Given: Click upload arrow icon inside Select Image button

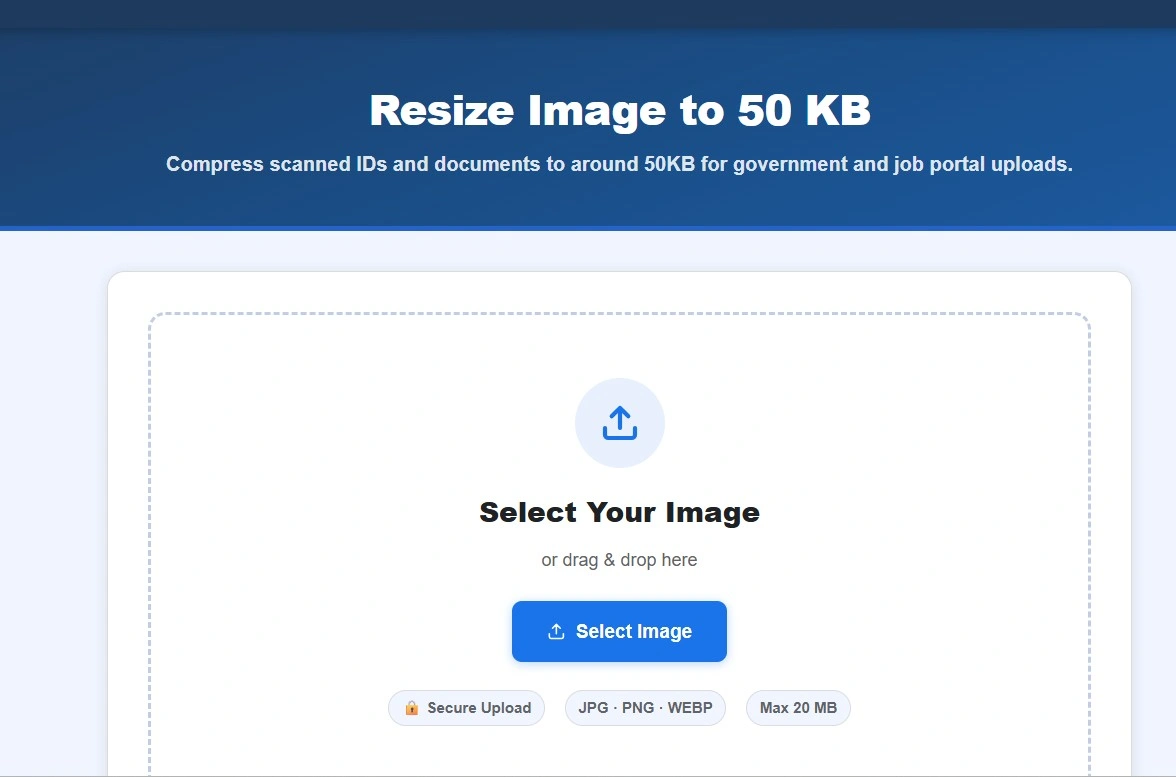Looking at the screenshot, I should pos(556,632).
